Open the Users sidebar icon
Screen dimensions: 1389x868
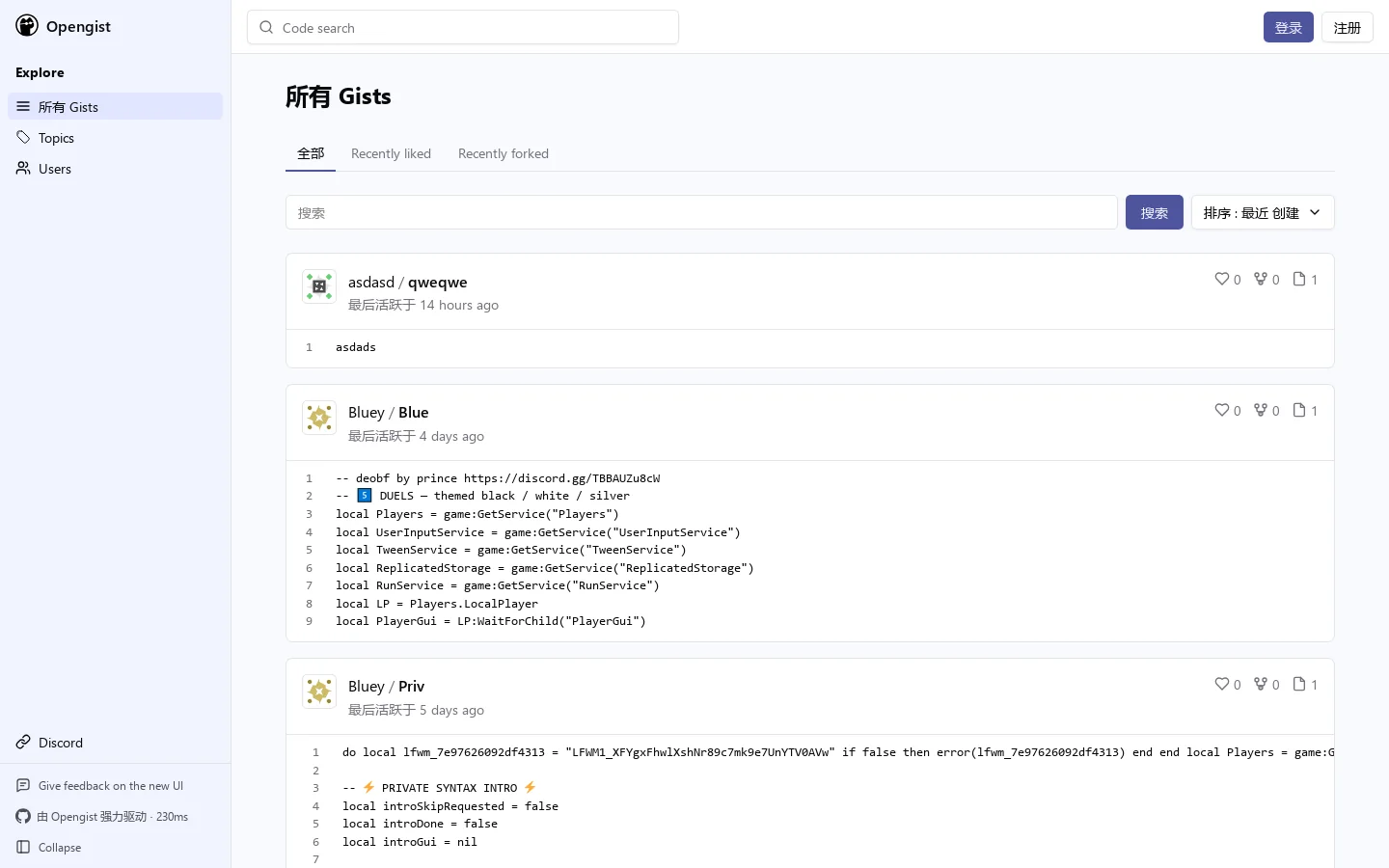[x=23, y=169]
